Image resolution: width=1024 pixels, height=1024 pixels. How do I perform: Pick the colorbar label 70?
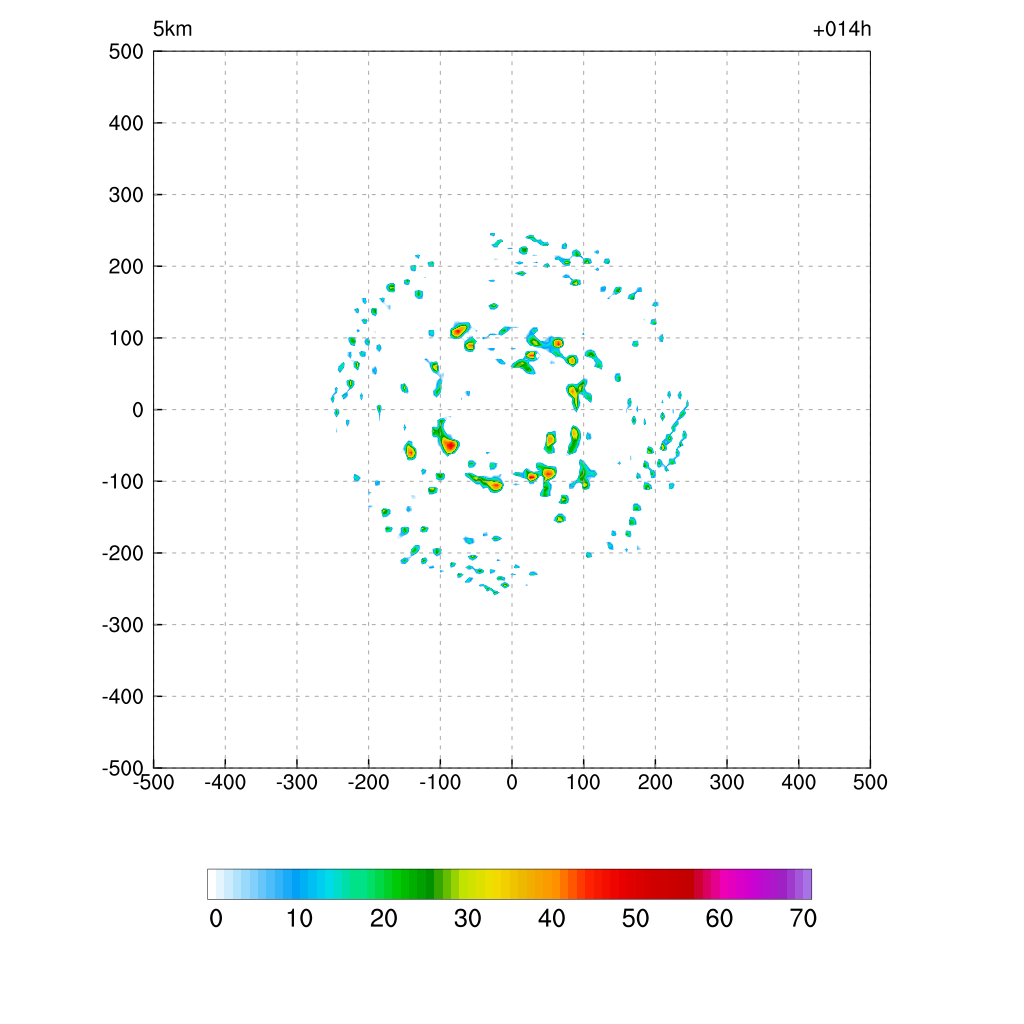click(x=803, y=919)
